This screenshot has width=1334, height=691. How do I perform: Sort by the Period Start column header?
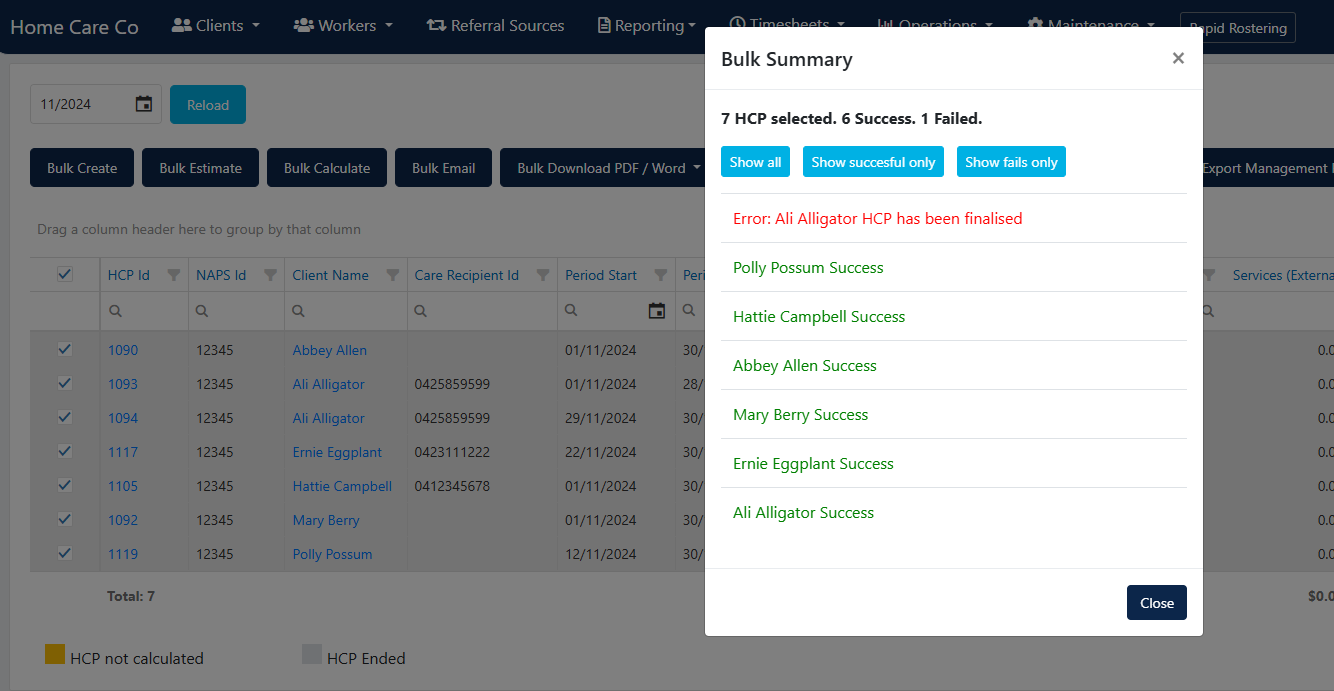pyautogui.click(x=601, y=275)
